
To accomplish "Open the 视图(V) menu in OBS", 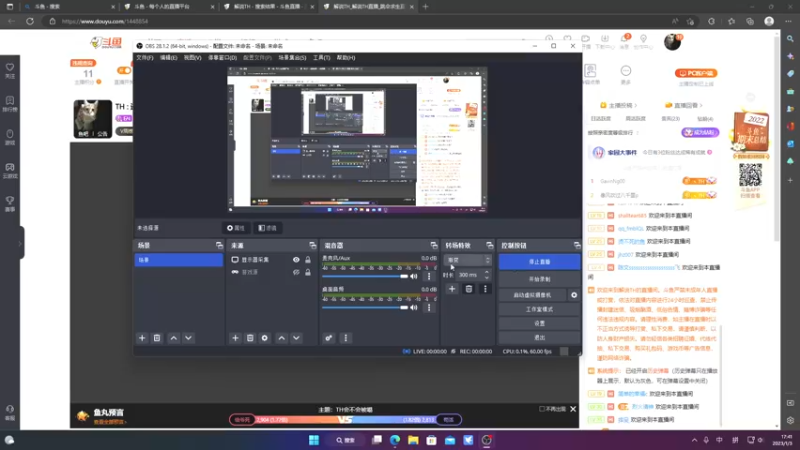I will [x=192, y=58].
